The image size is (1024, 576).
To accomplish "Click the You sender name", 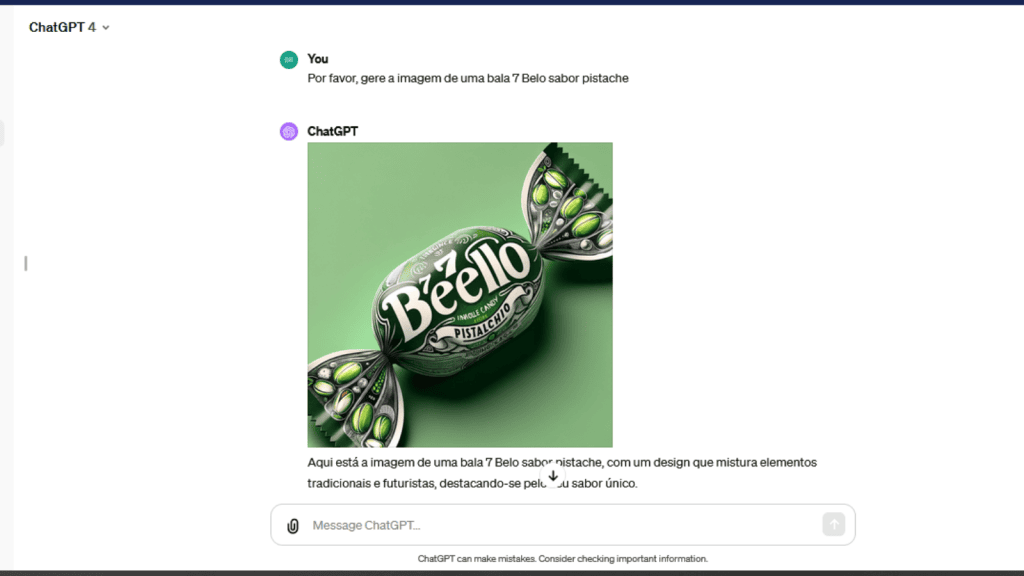I will pos(318,59).
